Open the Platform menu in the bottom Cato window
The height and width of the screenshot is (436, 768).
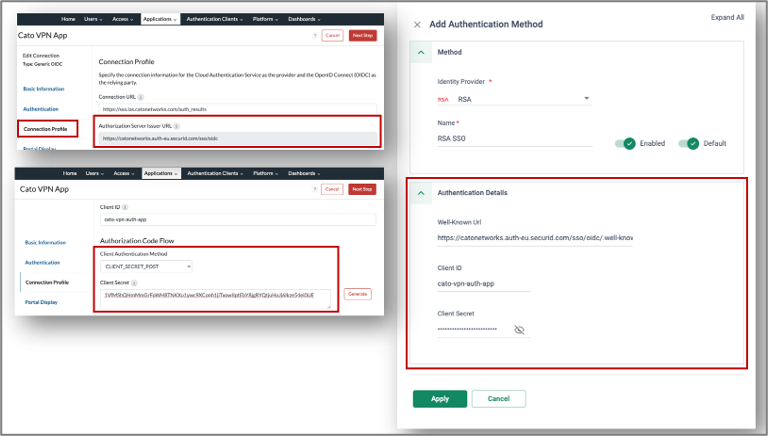coord(265,173)
